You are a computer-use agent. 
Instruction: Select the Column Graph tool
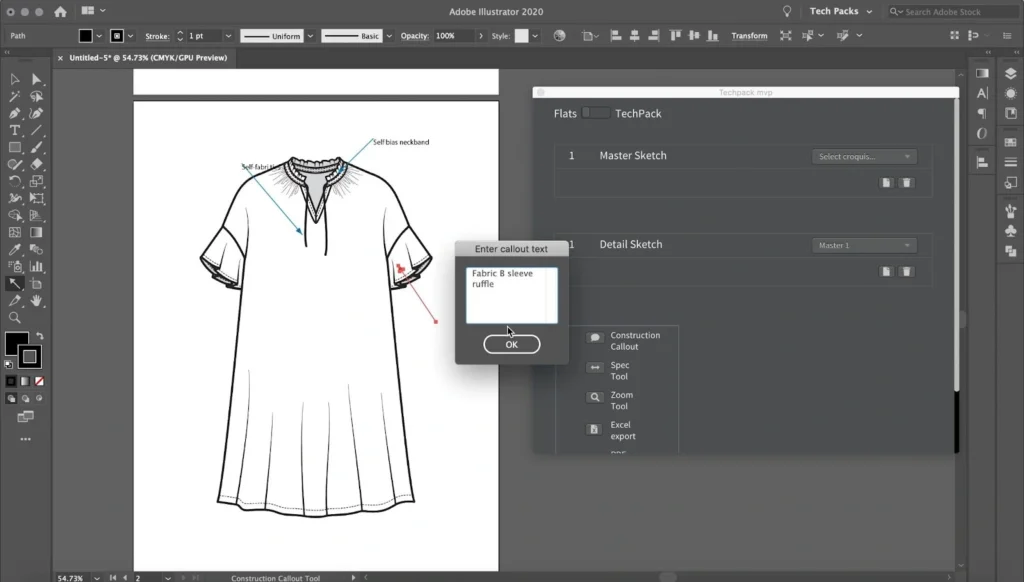pos(37,267)
